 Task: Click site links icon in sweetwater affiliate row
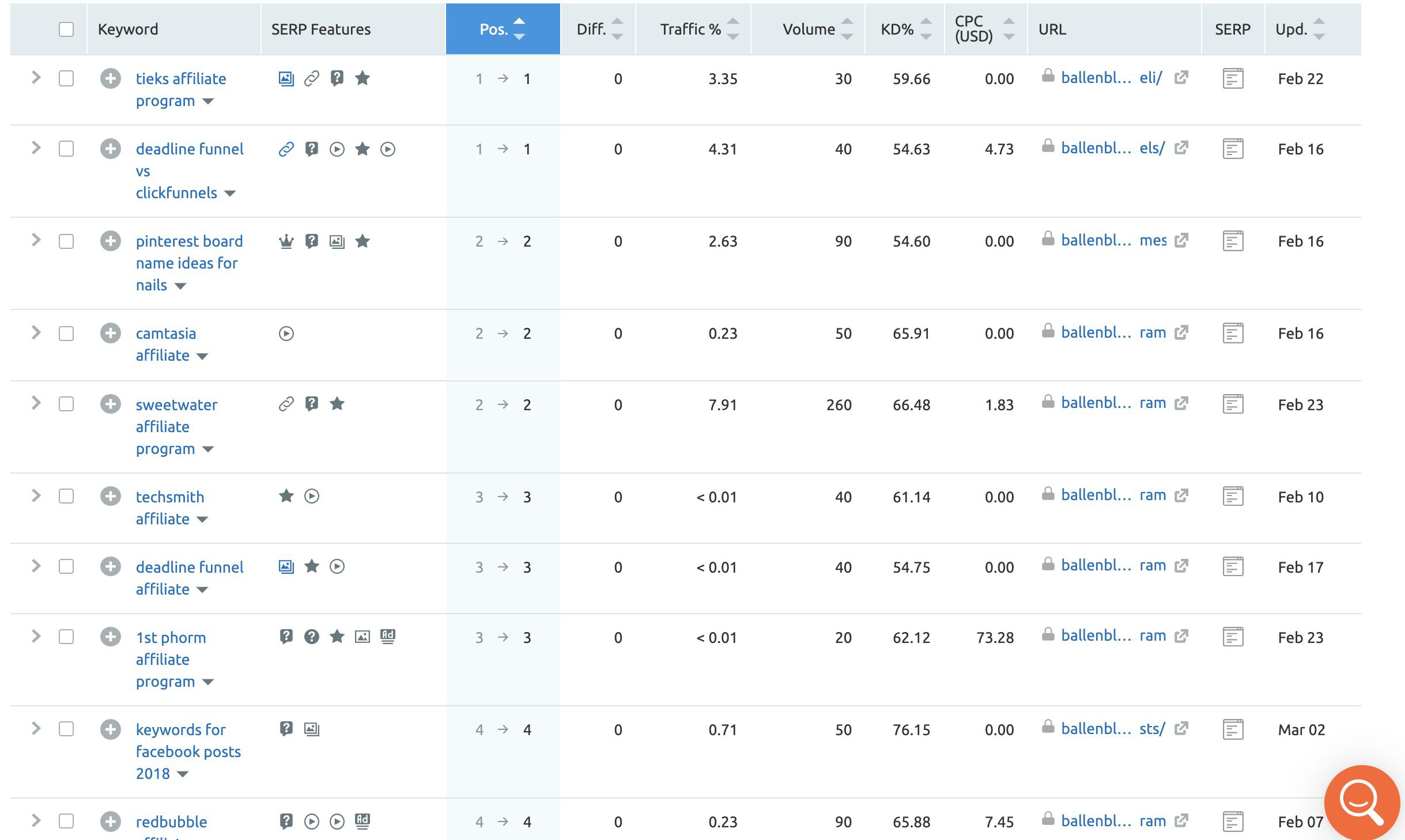coord(286,404)
